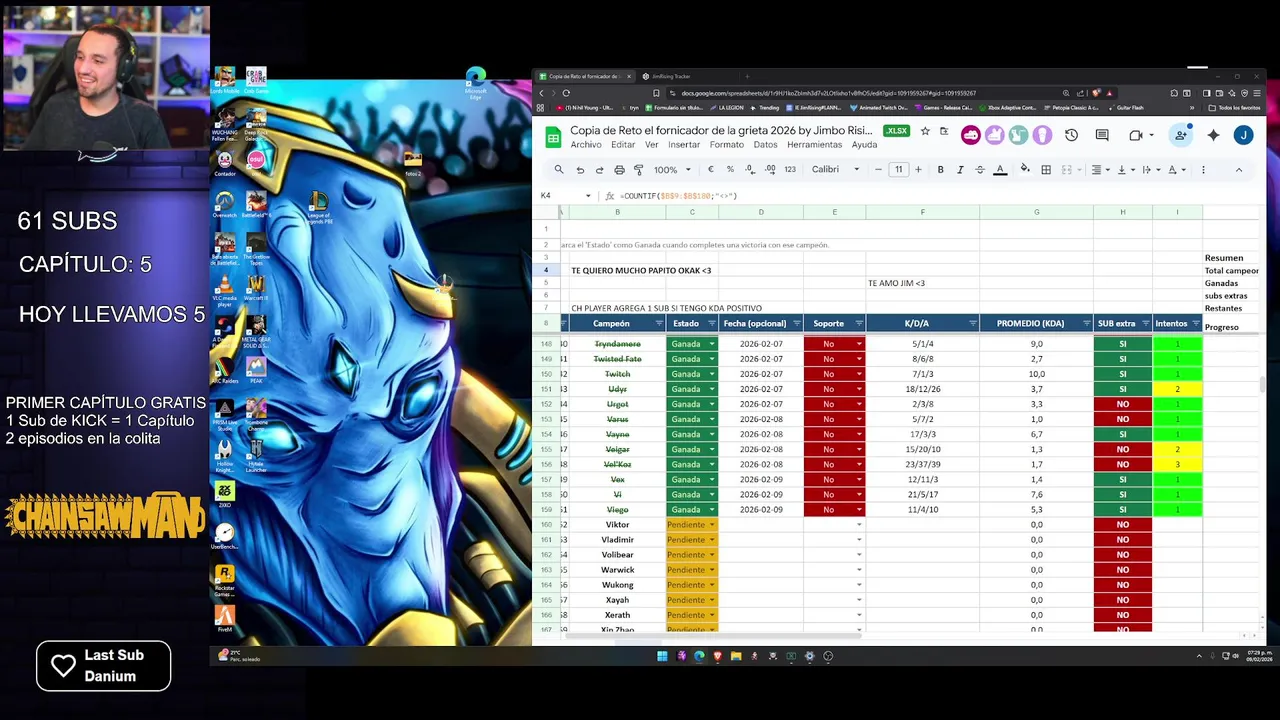Open Soporte dropdown in Twitch row
Screen dimensions: 1280x720
tap(858, 374)
